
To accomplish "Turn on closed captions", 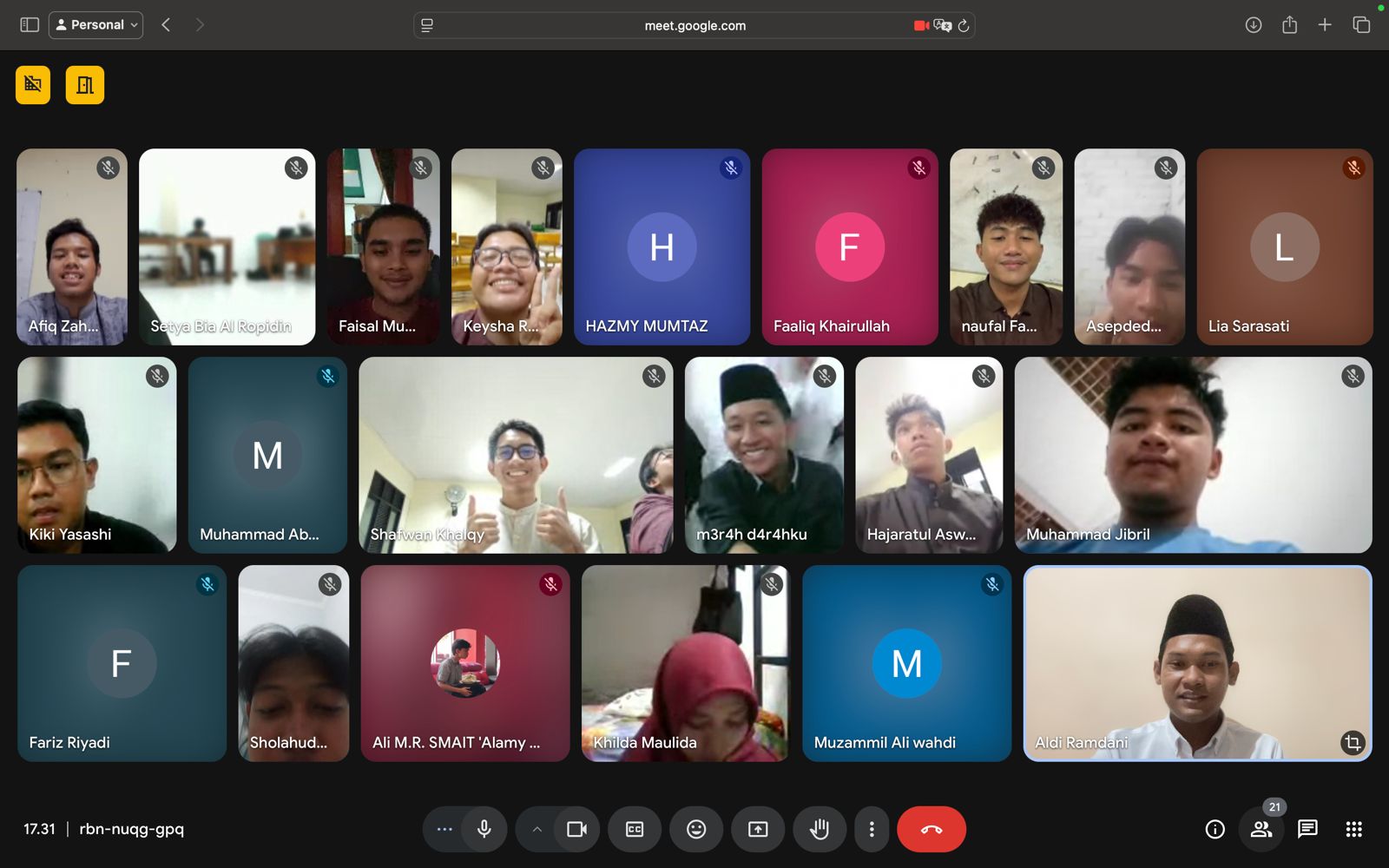I will [635, 829].
